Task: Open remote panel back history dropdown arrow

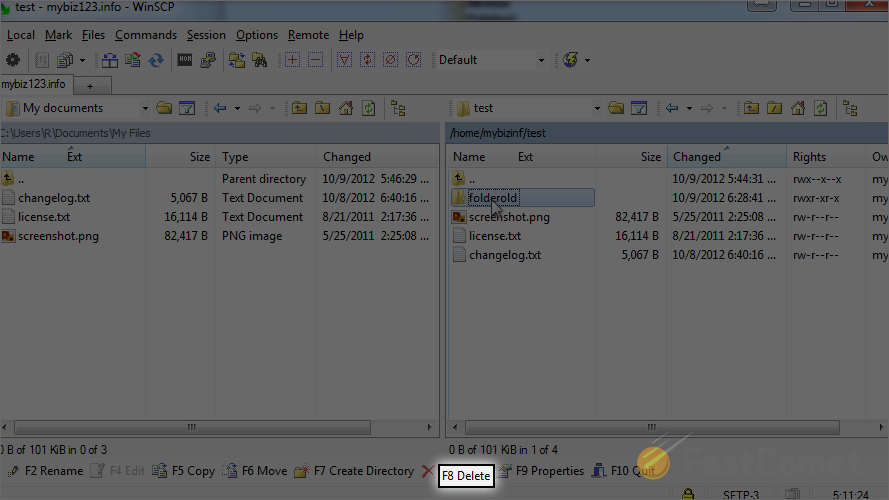Action: (x=689, y=108)
